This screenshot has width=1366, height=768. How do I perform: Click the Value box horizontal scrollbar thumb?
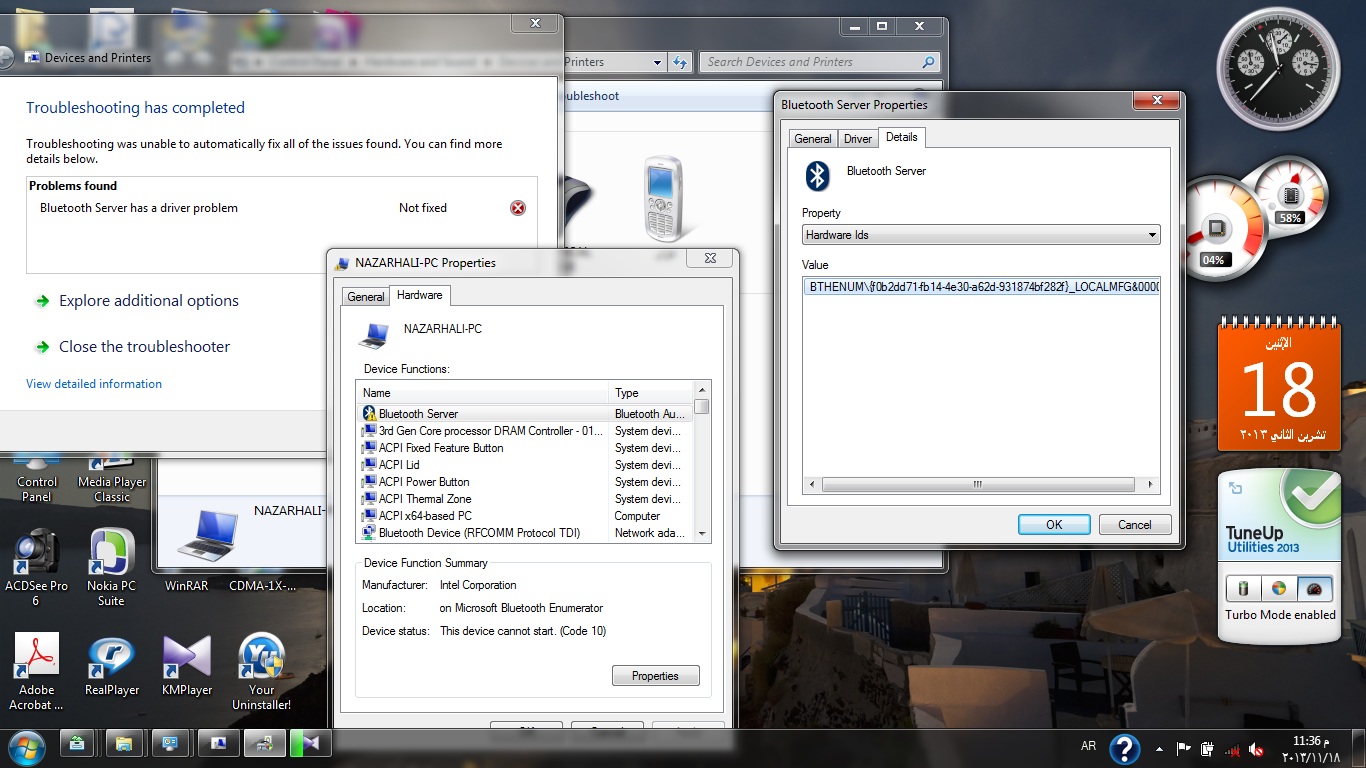pyautogui.click(x=978, y=485)
